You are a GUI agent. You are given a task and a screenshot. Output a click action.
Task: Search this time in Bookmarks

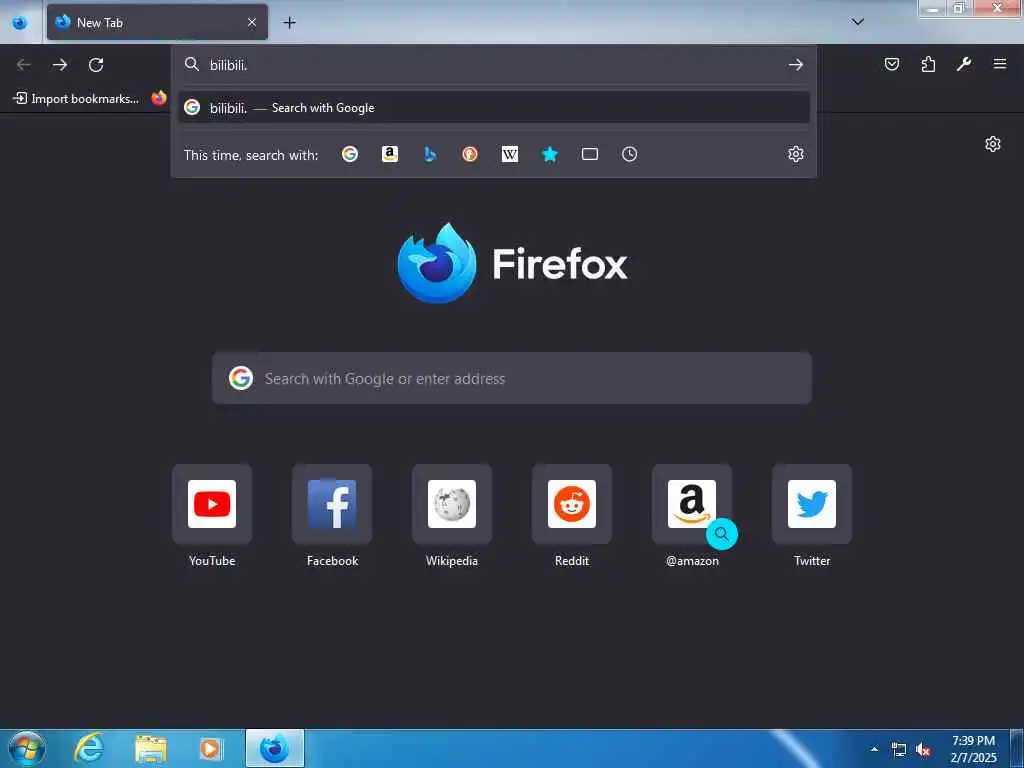click(x=550, y=154)
